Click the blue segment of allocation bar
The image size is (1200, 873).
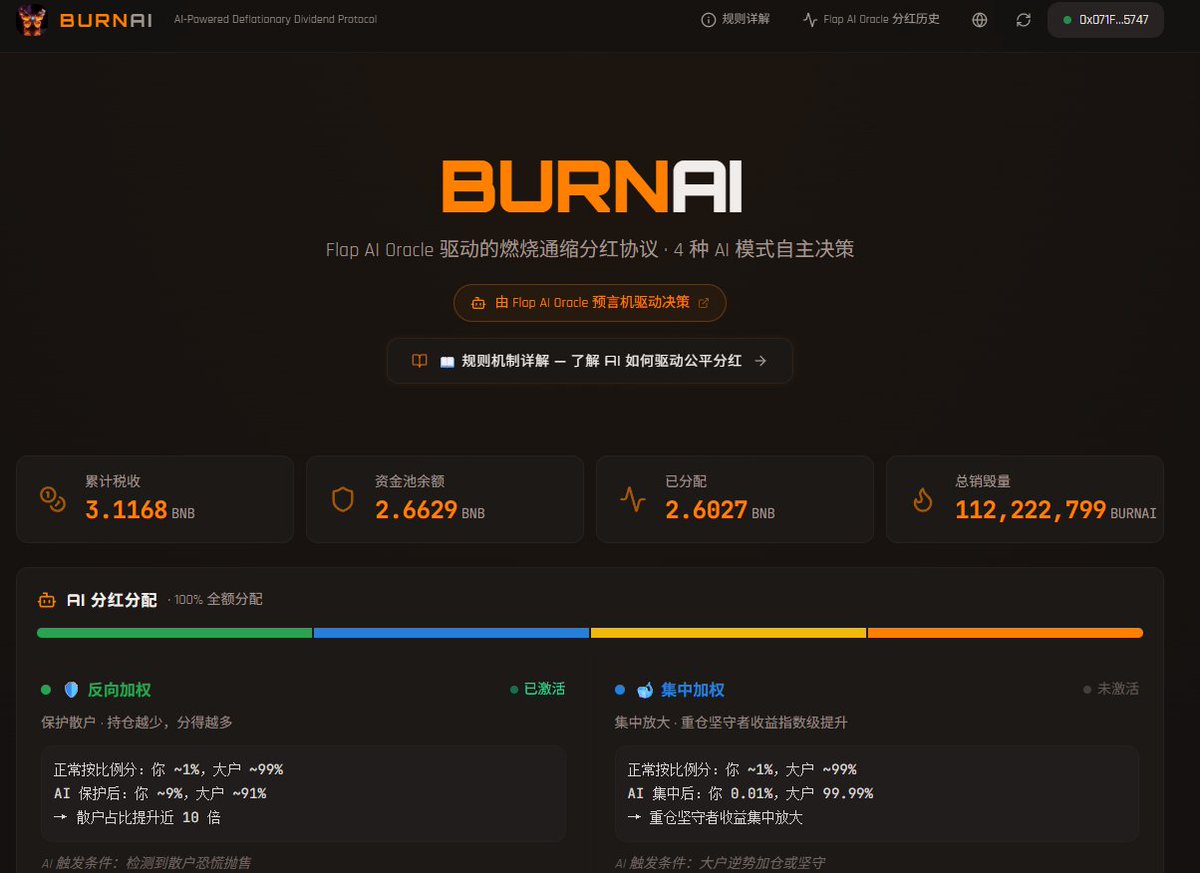451,633
